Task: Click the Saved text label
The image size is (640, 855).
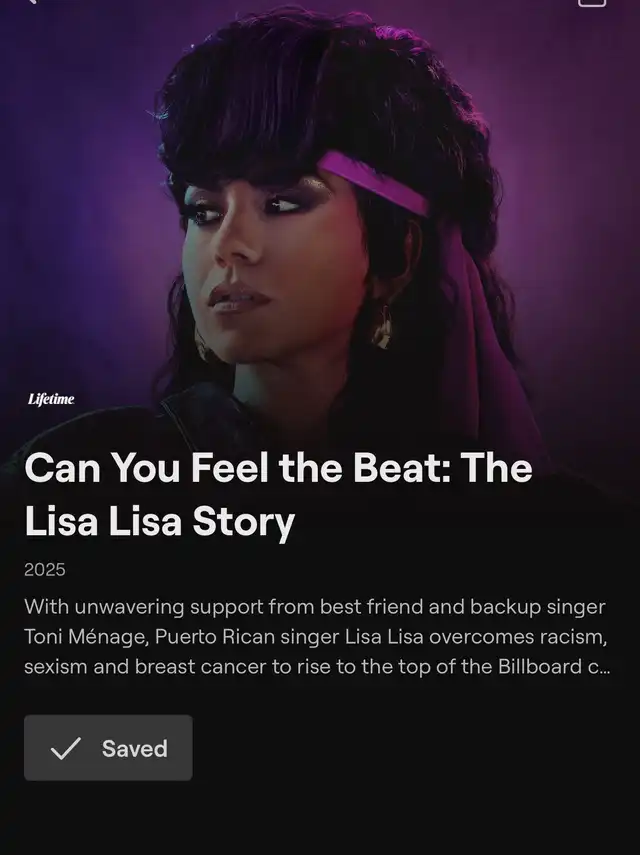Action: pos(135,749)
